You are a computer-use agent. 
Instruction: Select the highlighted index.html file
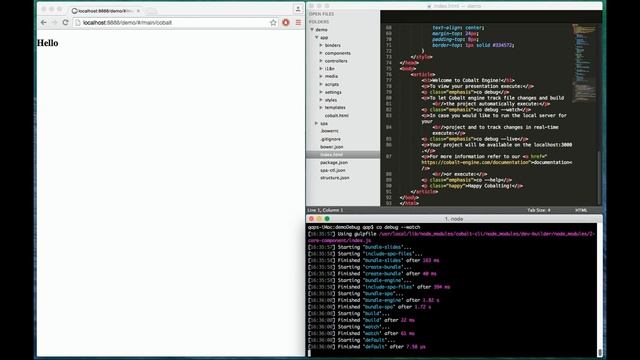coord(343,155)
